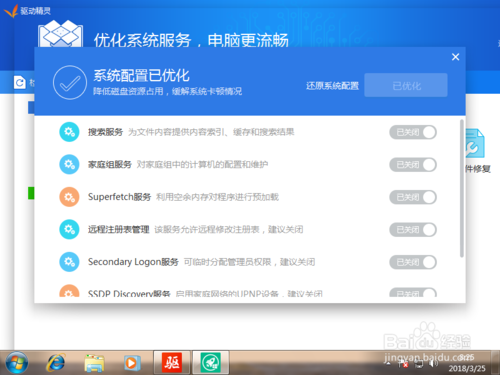500x375 pixels.
Task: Switch to the green rocket taskbar app
Action: point(210,362)
